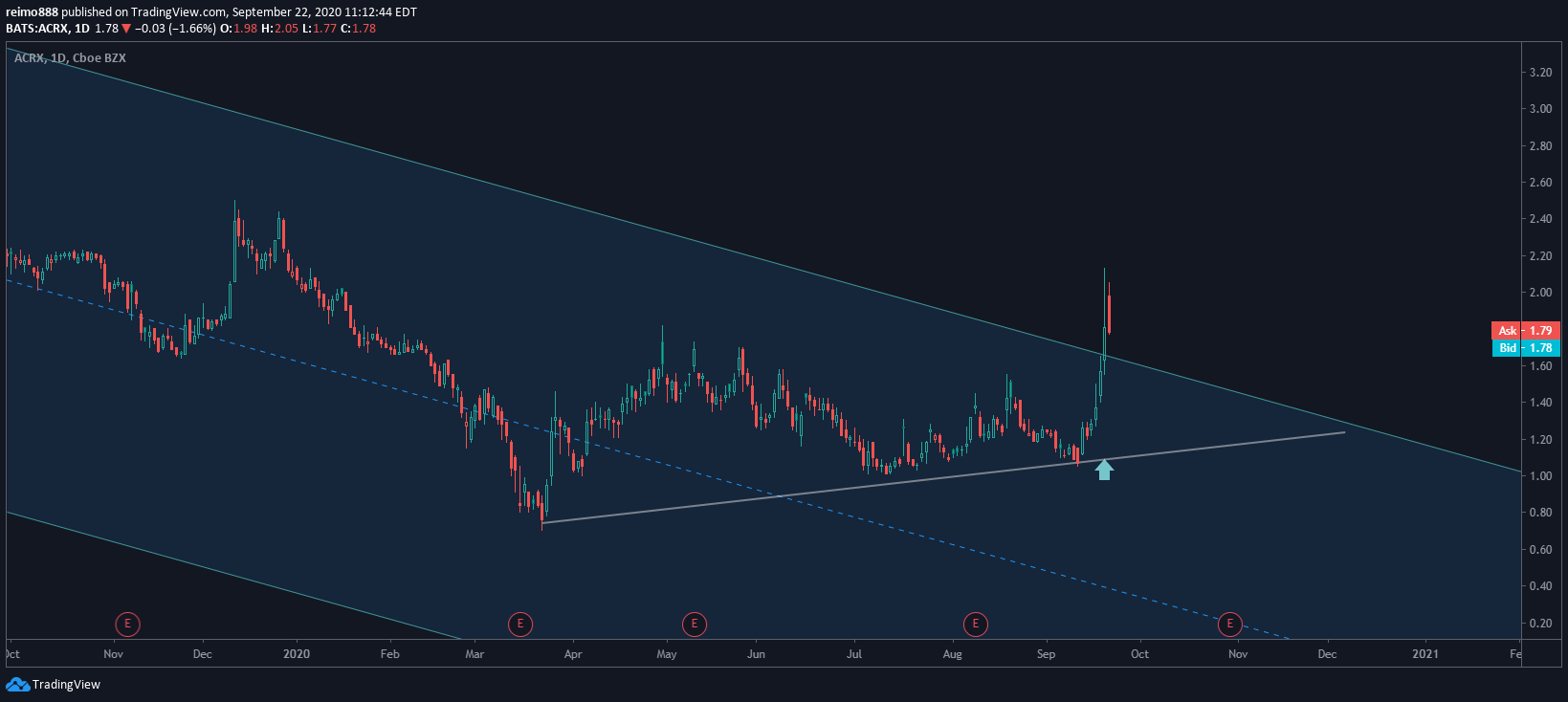
Task: Click the May label on time axis
Action: pyautogui.click(x=667, y=654)
